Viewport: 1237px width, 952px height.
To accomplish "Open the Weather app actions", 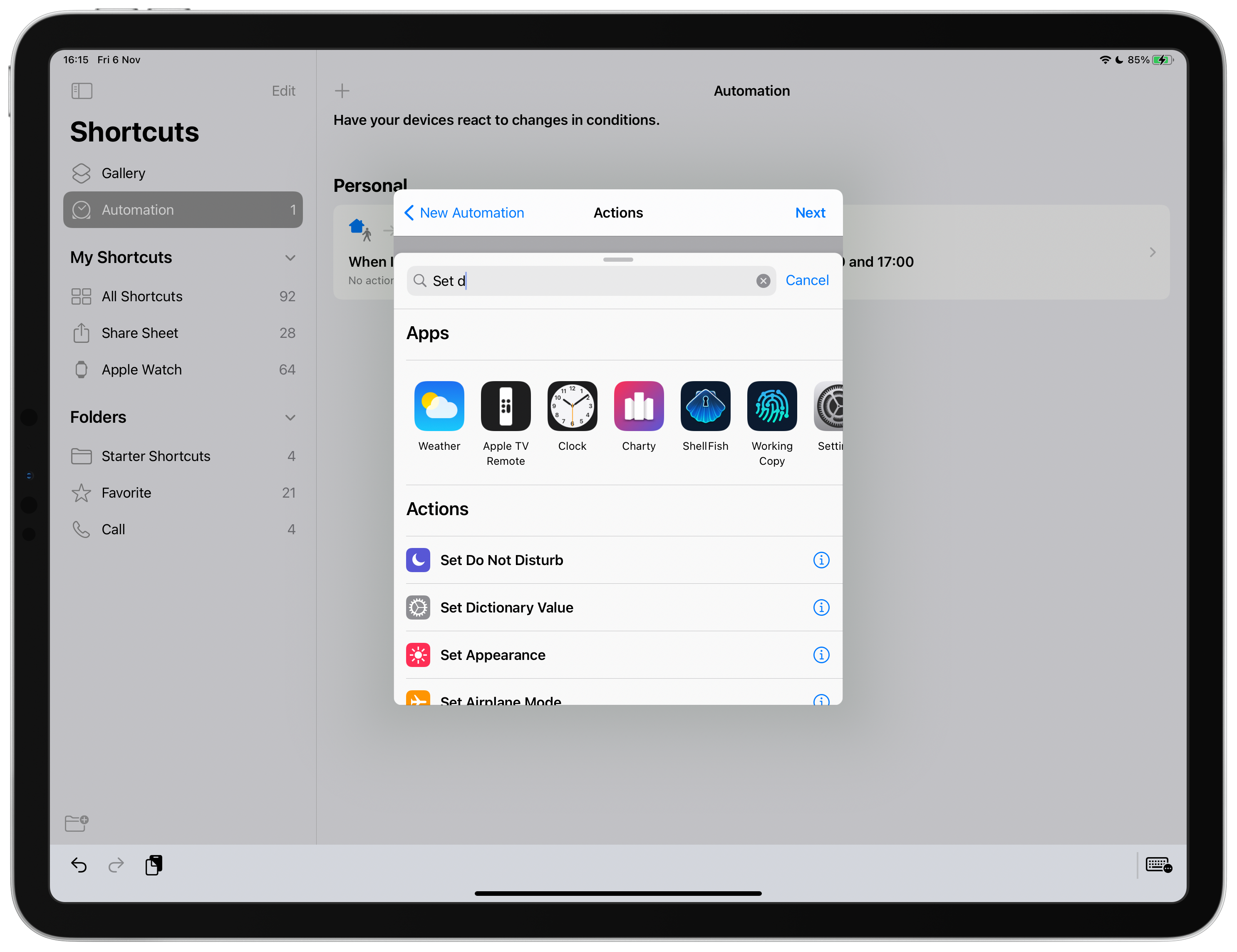I will pyautogui.click(x=439, y=406).
